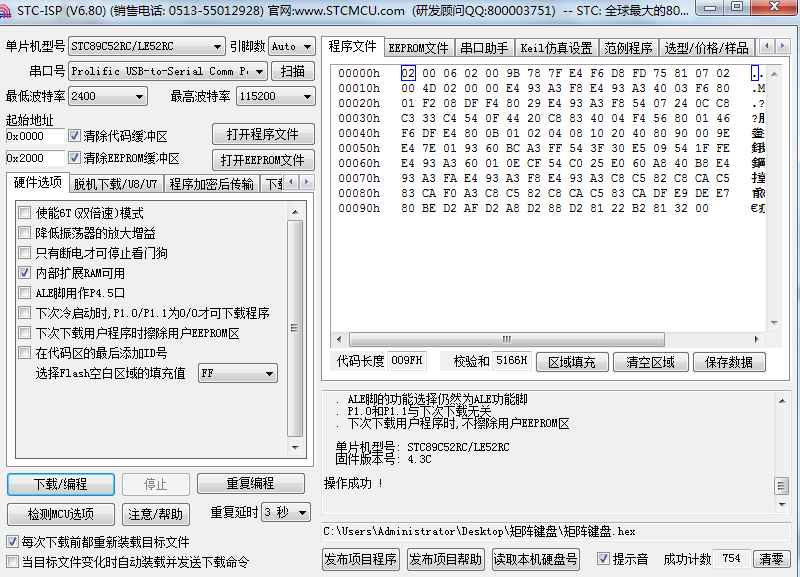The height and width of the screenshot is (577, 800).
Task: Click 注意/帮助 button
Action: tap(156, 514)
